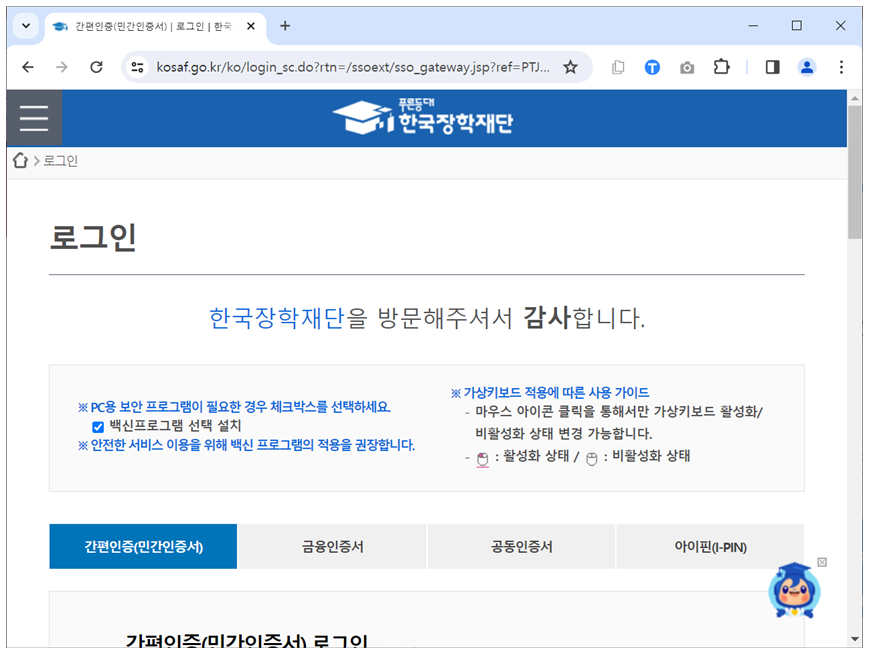The image size is (869, 654).
Task: Click the page vertical scrollbar thumb
Action: [855, 172]
